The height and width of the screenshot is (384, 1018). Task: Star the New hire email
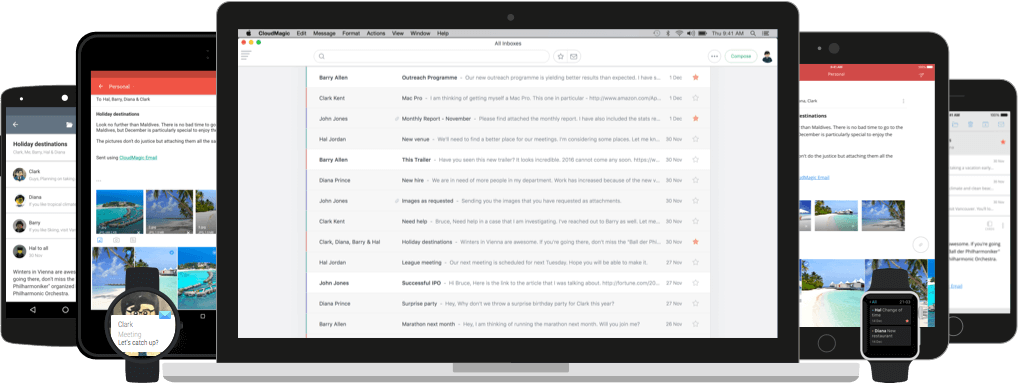pyautogui.click(x=695, y=180)
